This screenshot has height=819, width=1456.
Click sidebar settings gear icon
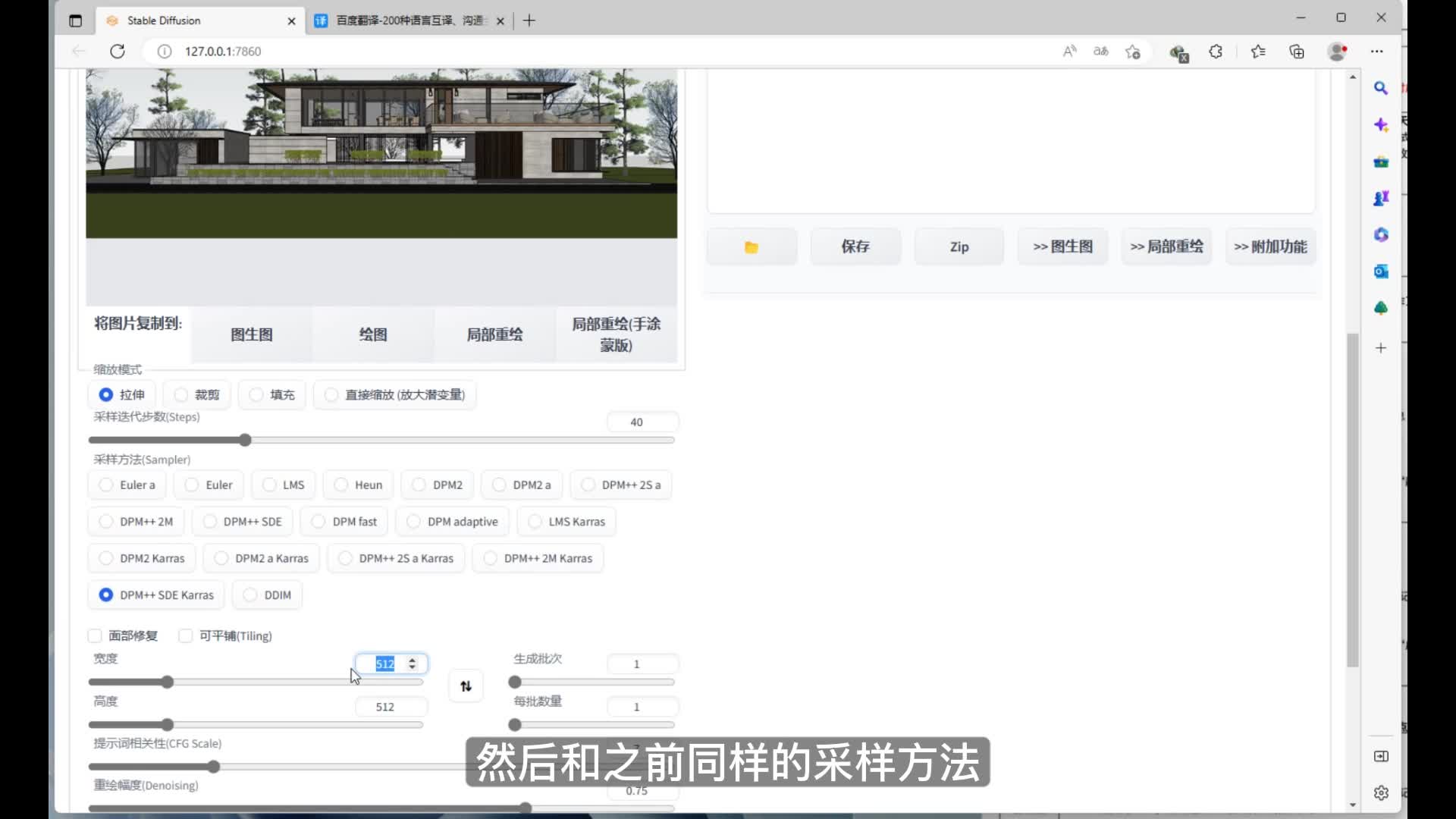[1380, 792]
